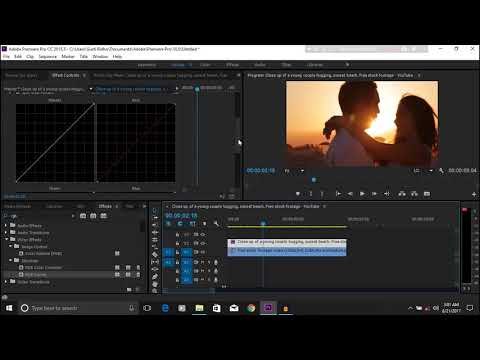Switch to Media Browser tab
This screenshot has height=360, width=480.
(18, 206)
